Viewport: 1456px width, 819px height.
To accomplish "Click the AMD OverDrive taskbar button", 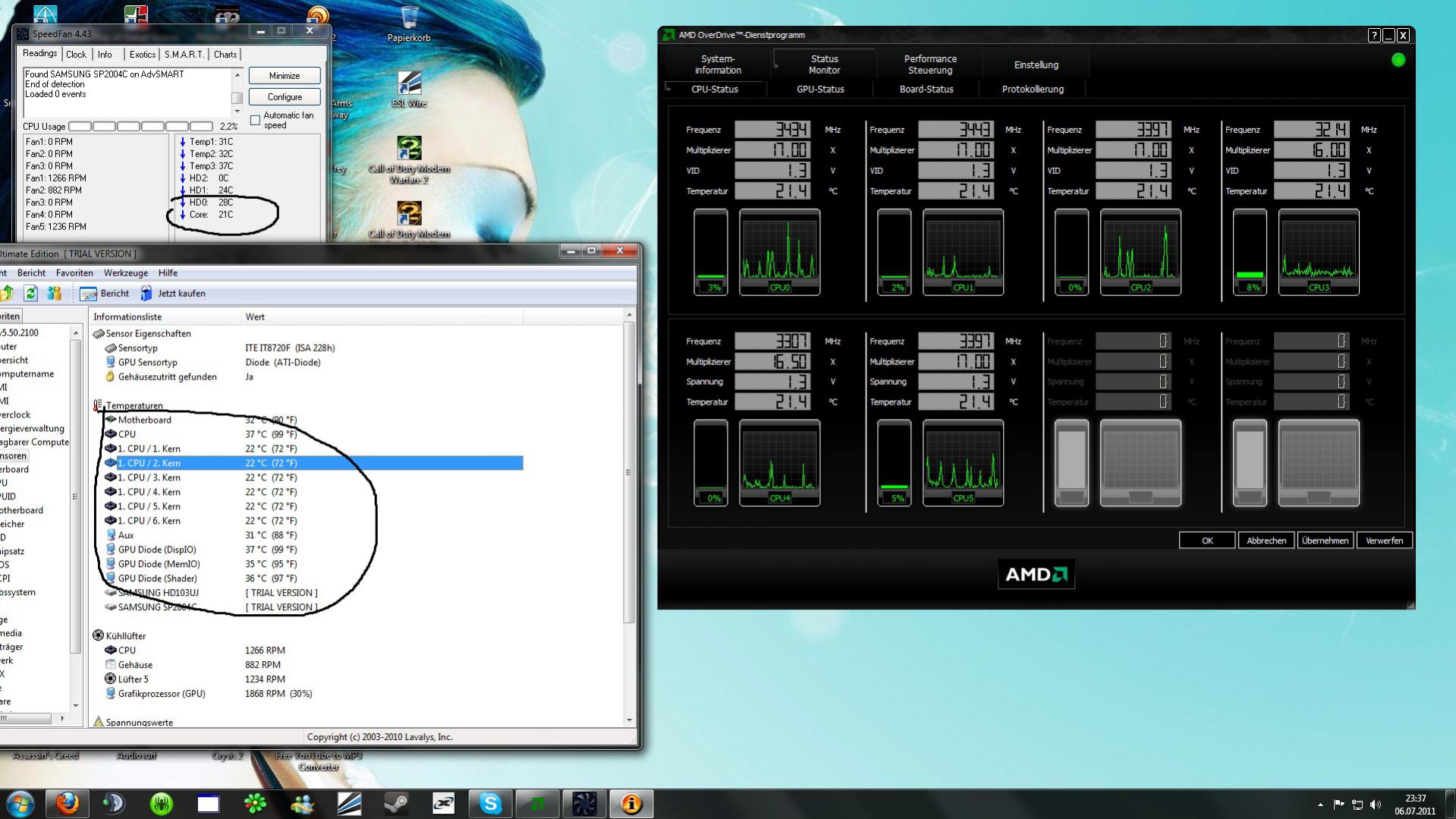I will (x=537, y=803).
